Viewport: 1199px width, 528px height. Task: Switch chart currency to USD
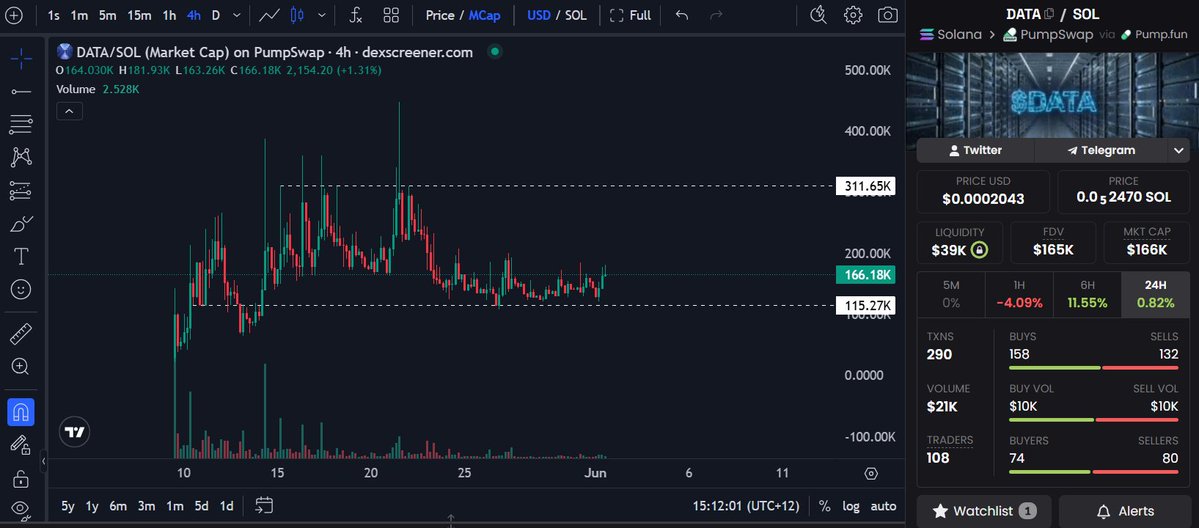(538, 15)
